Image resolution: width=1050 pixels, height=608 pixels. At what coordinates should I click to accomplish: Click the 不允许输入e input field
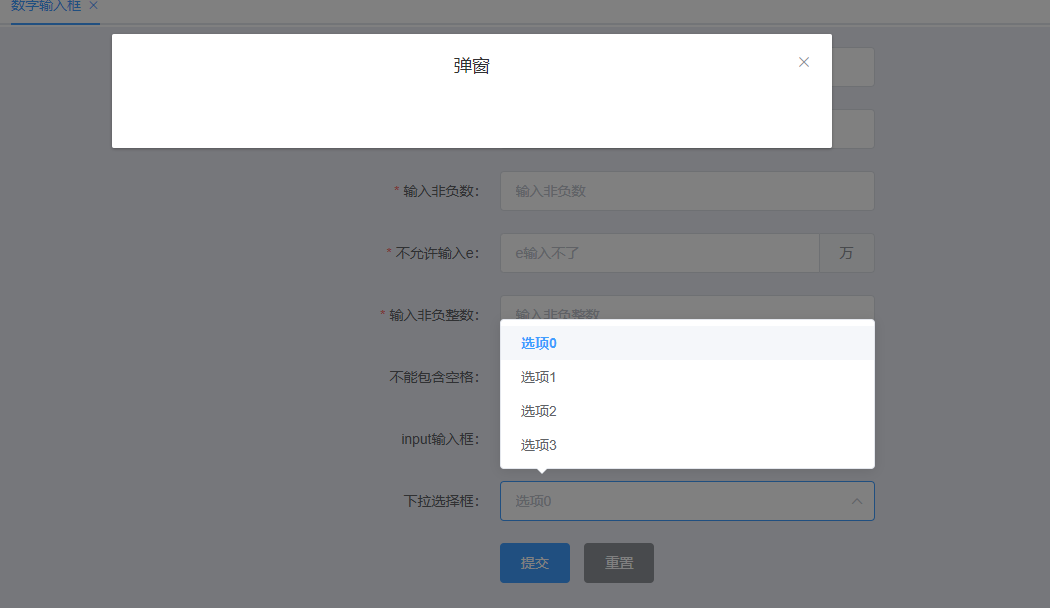(659, 252)
